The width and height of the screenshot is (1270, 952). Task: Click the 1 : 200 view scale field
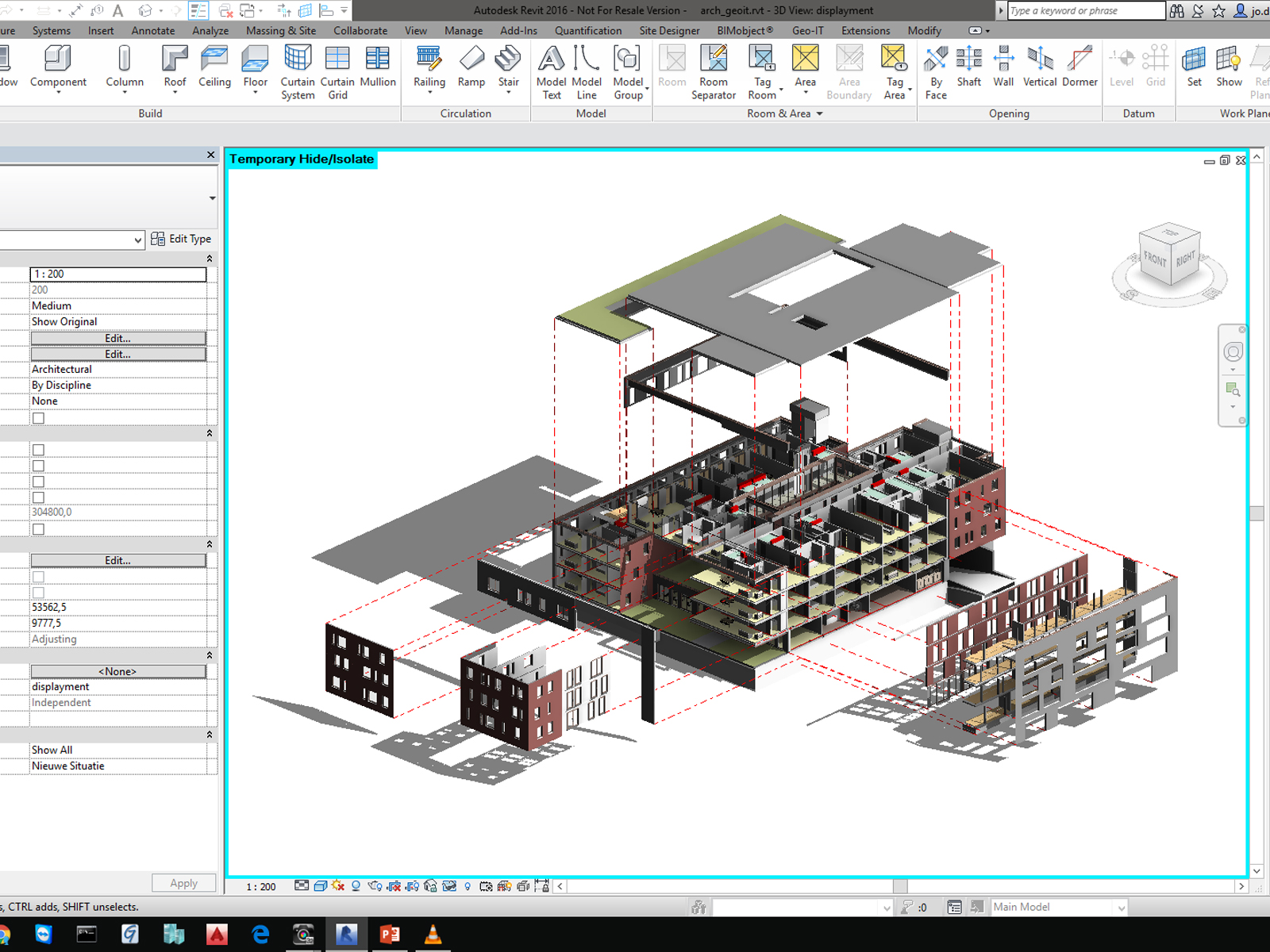click(118, 274)
